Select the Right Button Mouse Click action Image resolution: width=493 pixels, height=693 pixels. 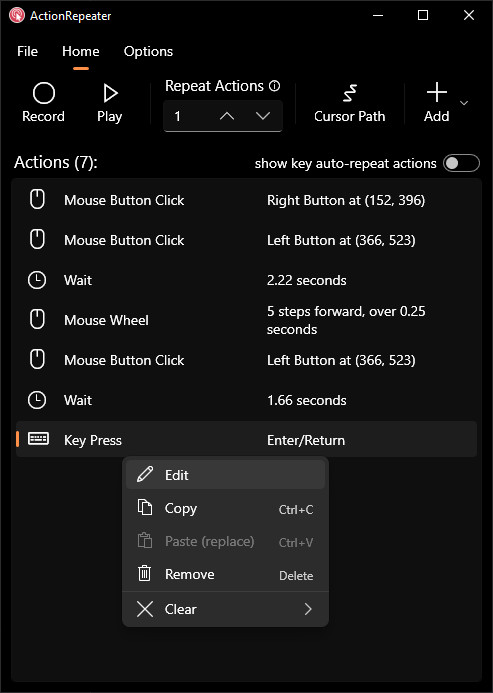pos(246,200)
